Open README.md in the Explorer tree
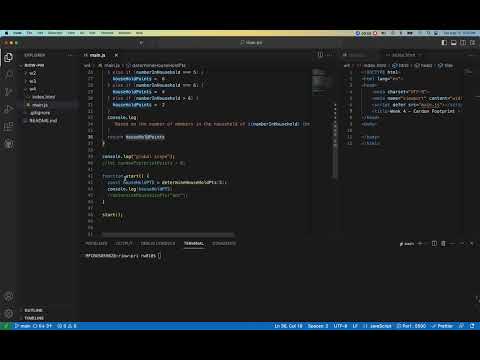This screenshot has height=360, width=480. click(x=43, y=121)
